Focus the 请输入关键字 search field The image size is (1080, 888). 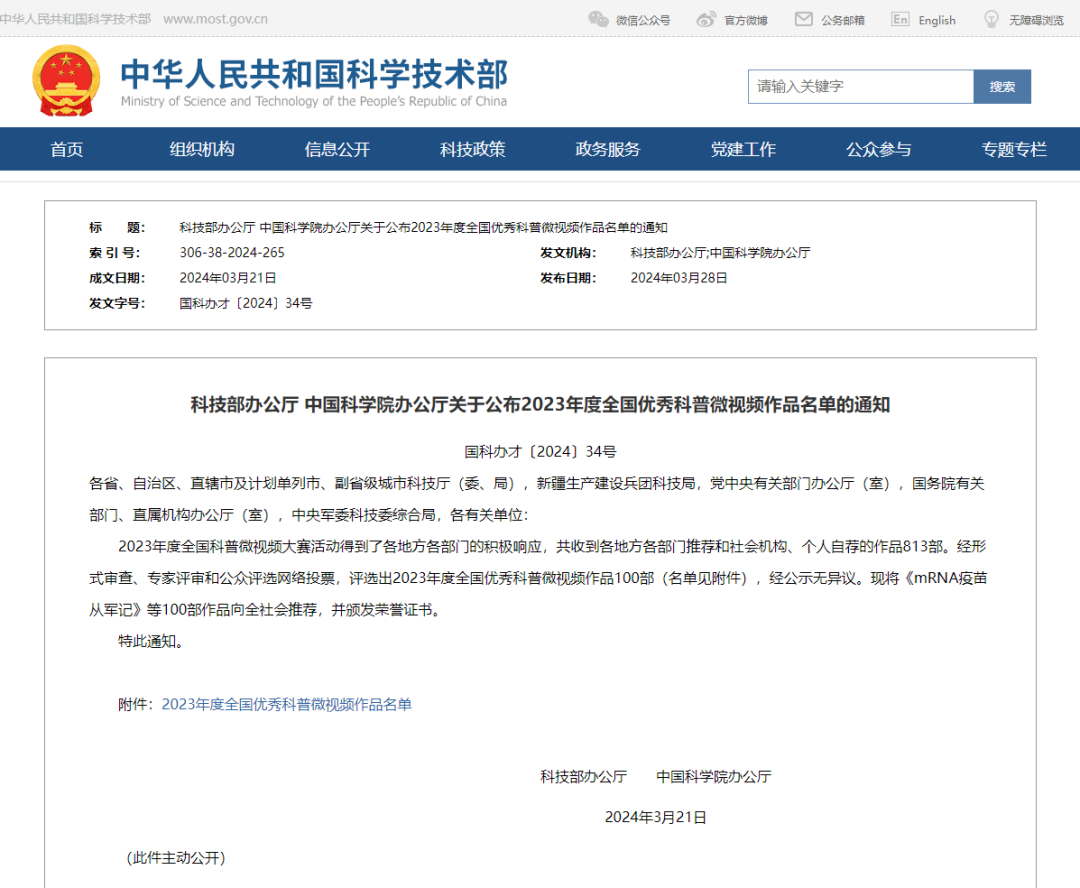click(x=860, y=87)
